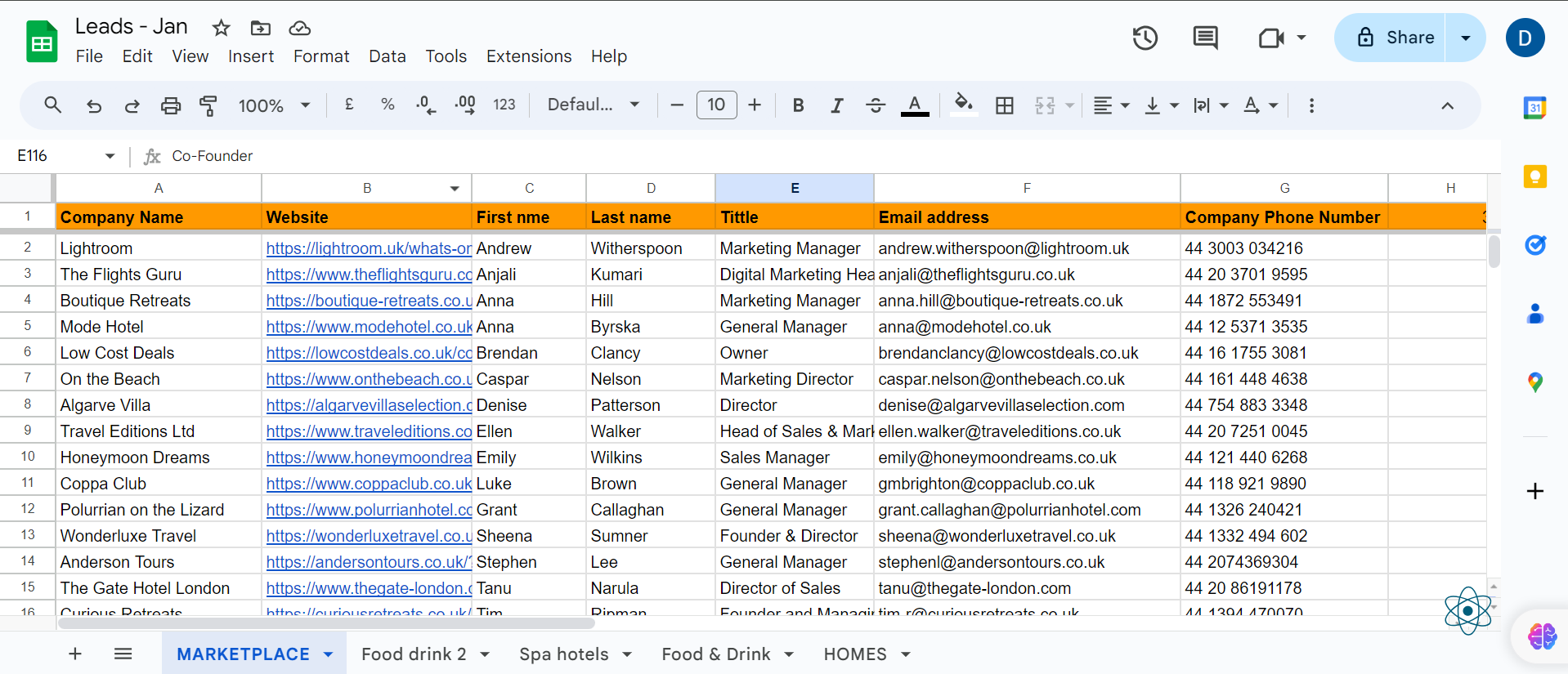Viewport: 1568px width, 674px height.
Task: Open the Format menu
Action: [x=321, y=56]
